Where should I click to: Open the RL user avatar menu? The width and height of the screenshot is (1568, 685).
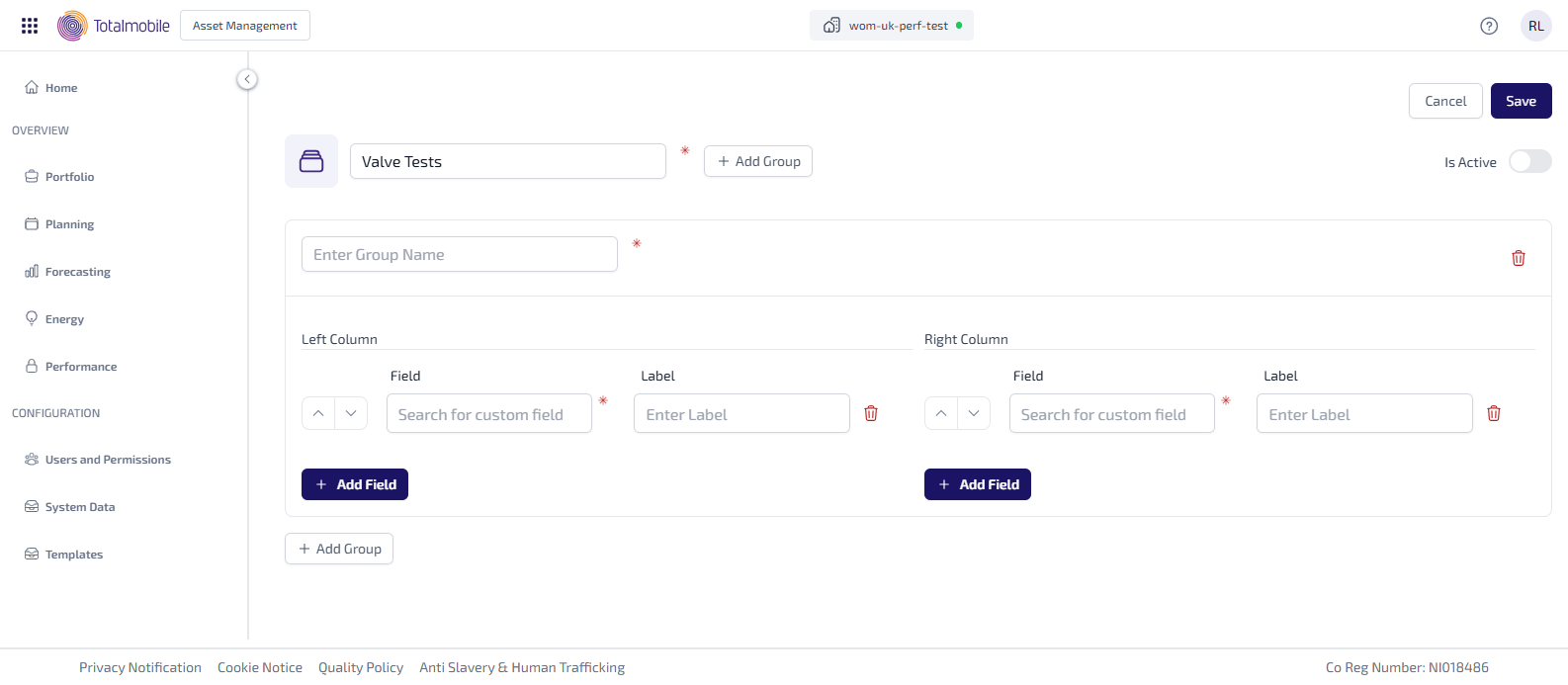coord(1535,26)
